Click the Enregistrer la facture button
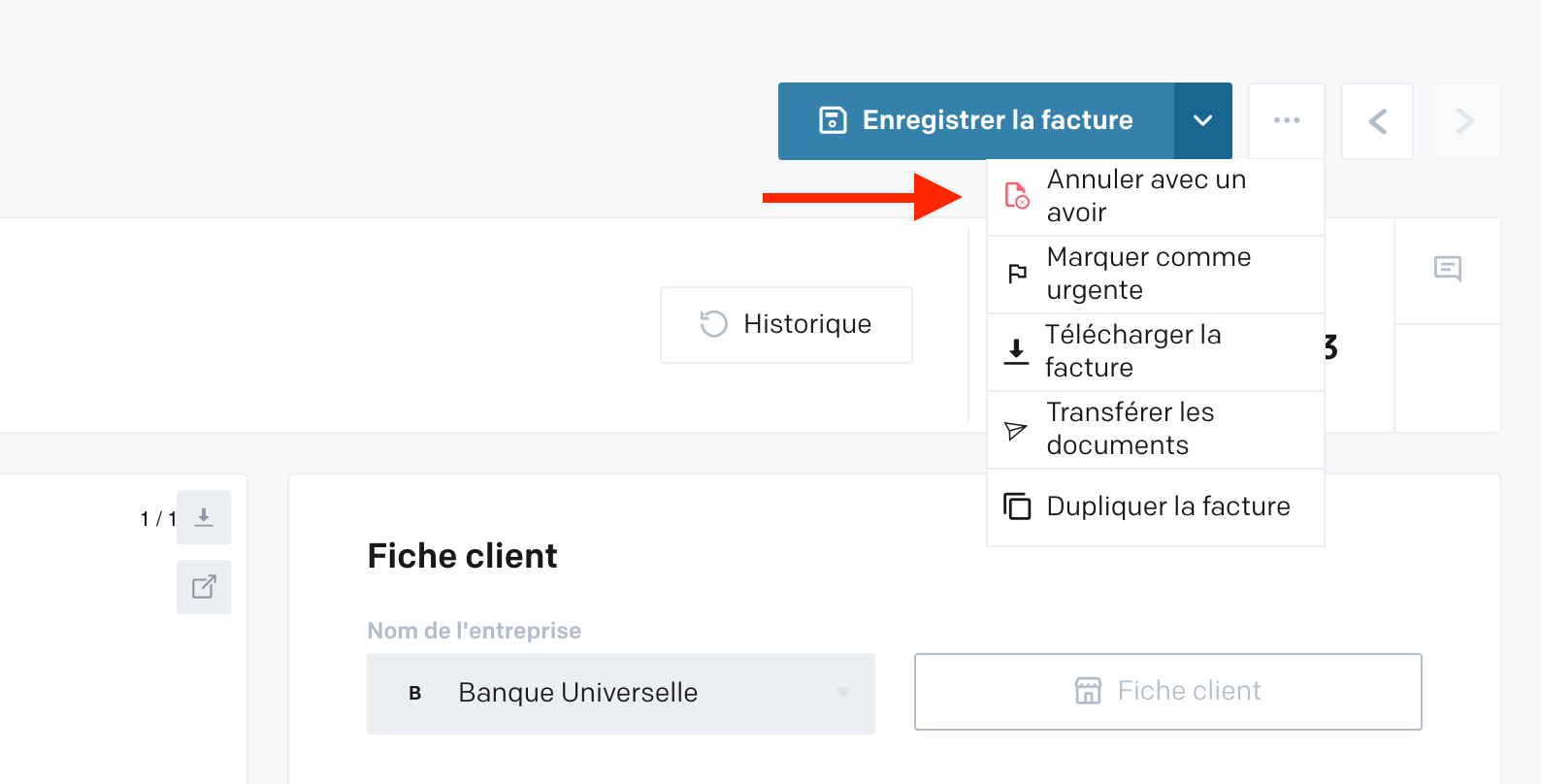 (976, 120)
